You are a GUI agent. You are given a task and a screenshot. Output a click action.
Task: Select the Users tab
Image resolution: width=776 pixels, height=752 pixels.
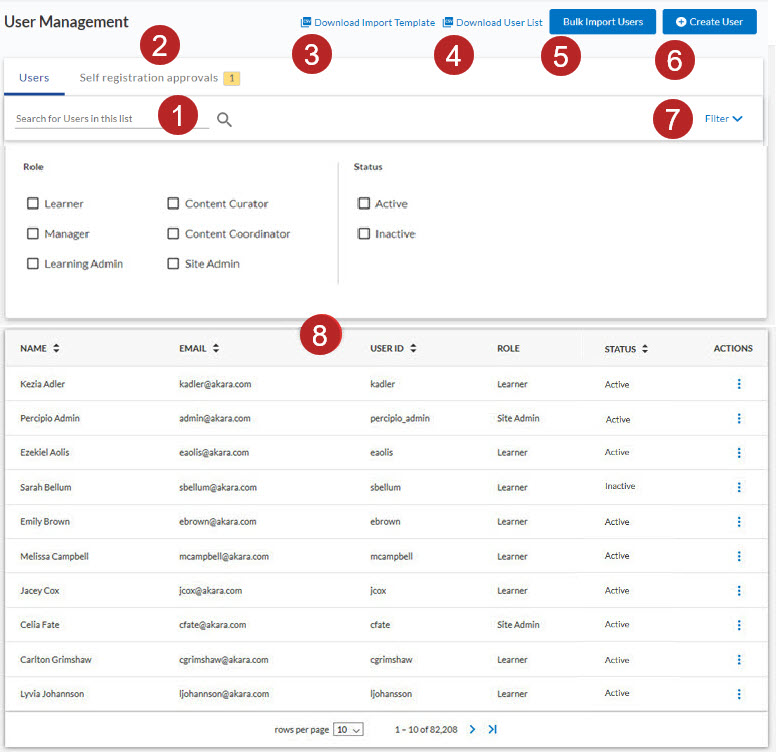tap(34, 78)
